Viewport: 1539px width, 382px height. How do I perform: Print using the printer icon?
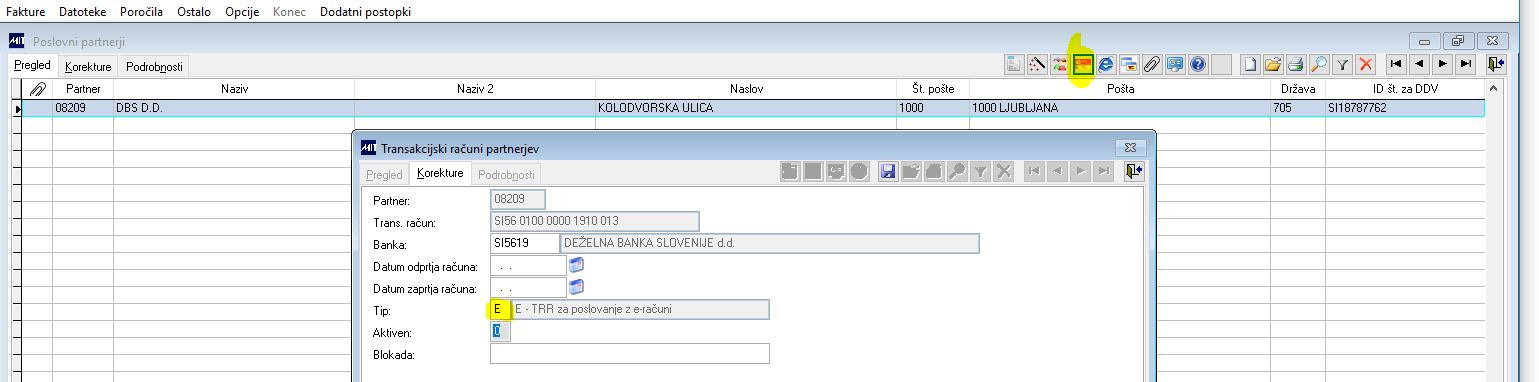tap(1297, 64)
